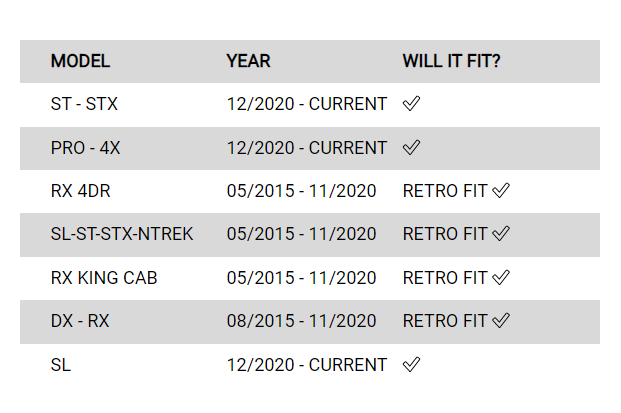Click the DX - RX model cell
The height and width of the screenshot is (413, 621).
80,321
